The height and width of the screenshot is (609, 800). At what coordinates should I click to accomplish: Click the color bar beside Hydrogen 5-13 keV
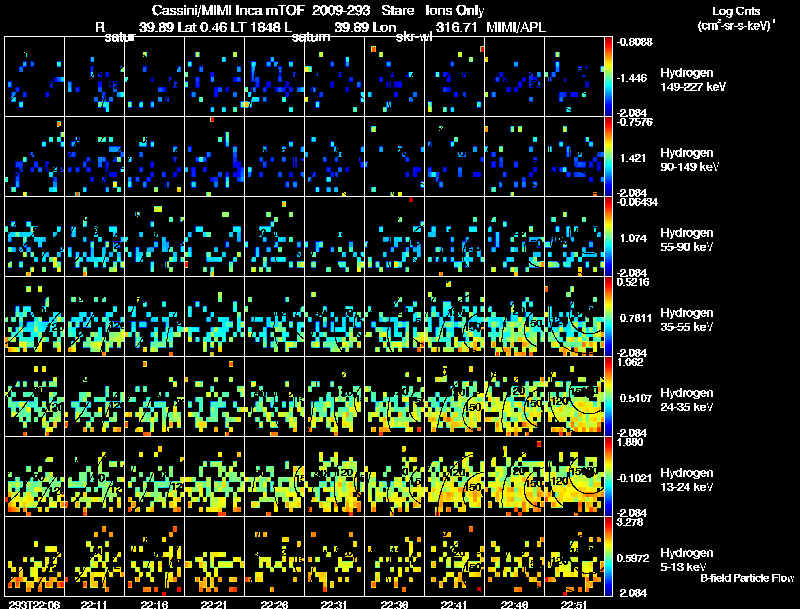pyautogui.click(x=608, y=557)
